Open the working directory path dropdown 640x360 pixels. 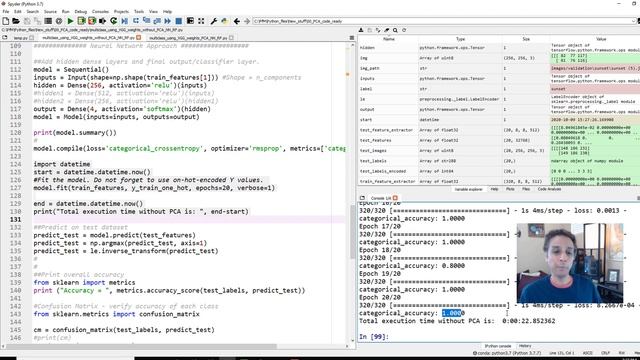[x=634, y=21]
